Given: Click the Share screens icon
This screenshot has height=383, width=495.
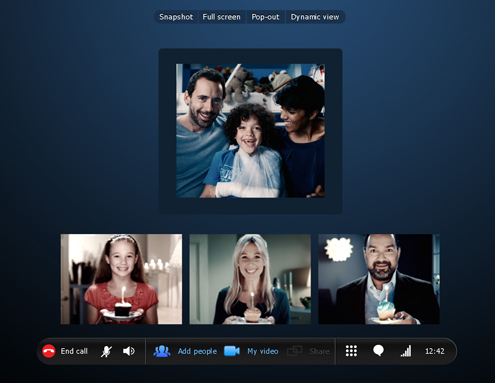Looking at the screenshot, I should [295, 351].
